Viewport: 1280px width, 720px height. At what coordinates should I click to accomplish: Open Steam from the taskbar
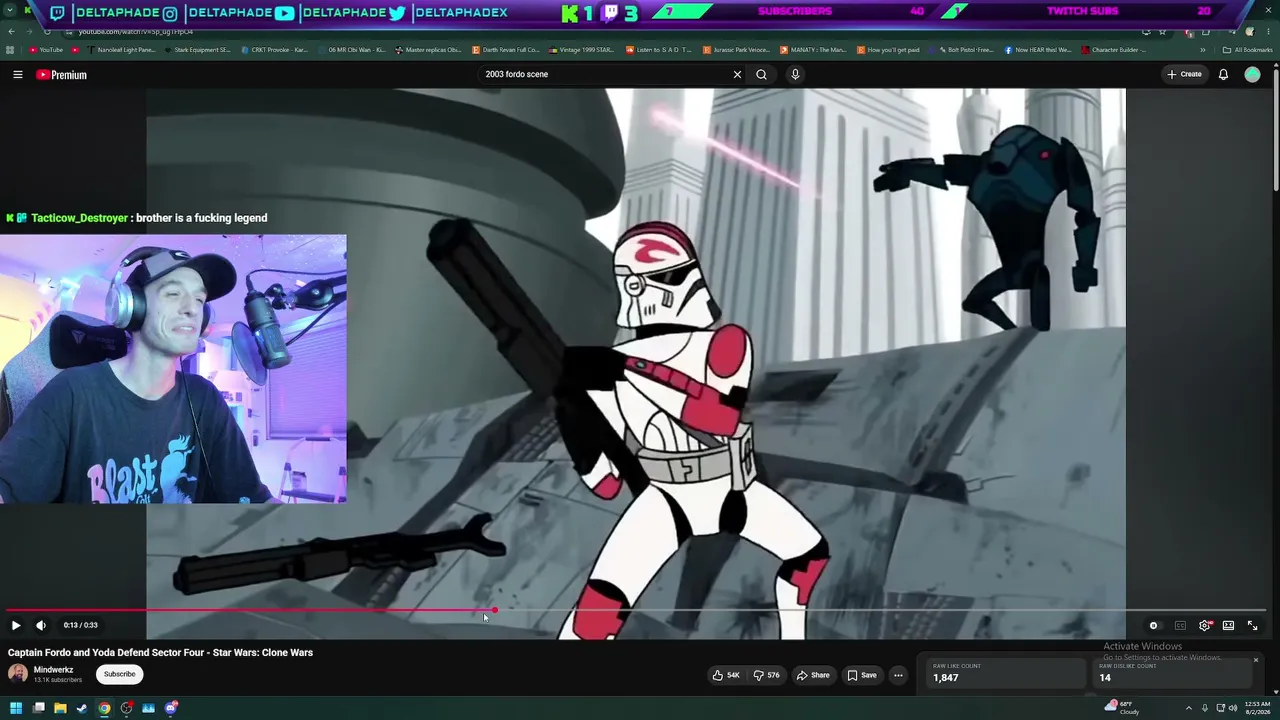82,708
